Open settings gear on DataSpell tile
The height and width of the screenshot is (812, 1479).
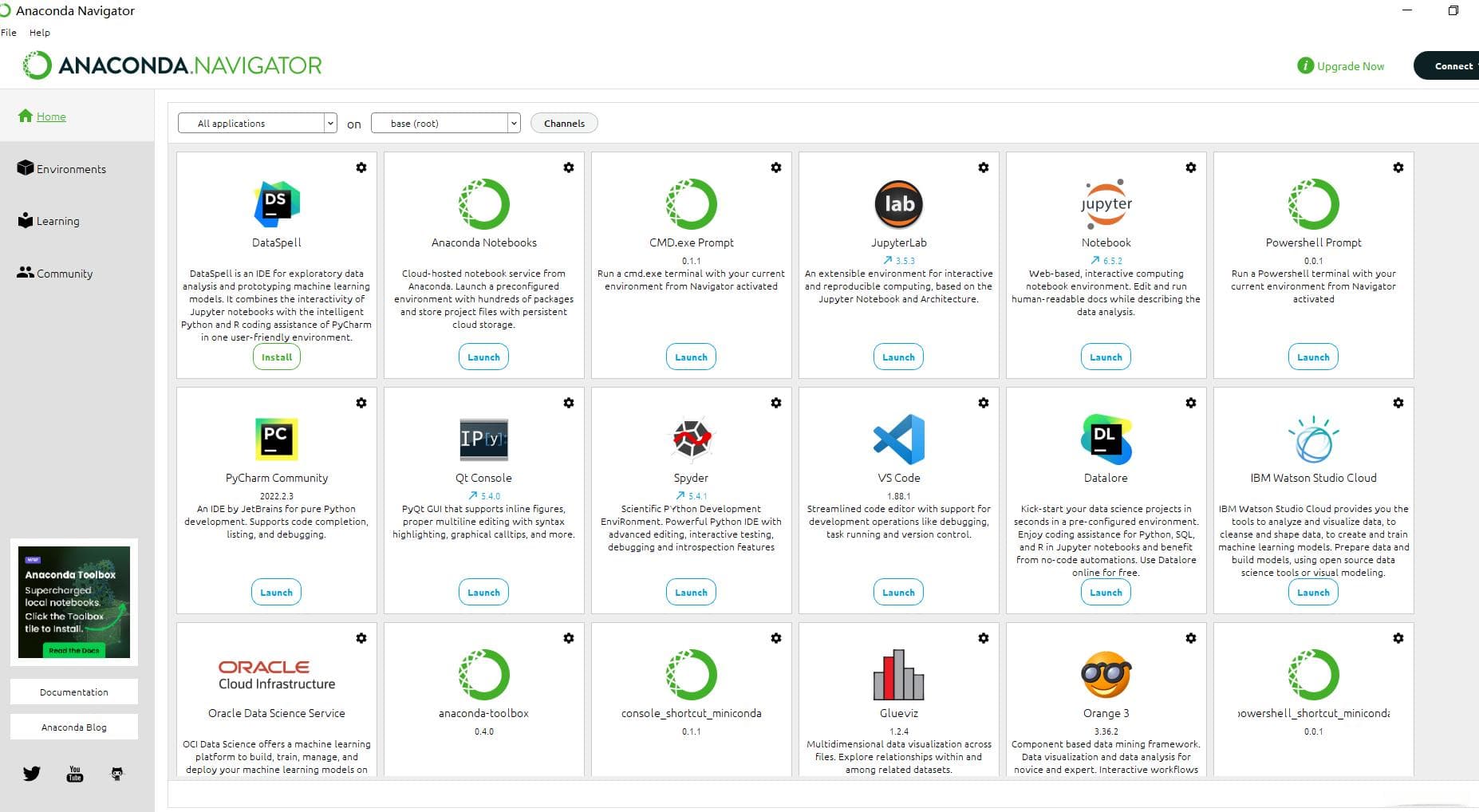[x=361, y=168]
